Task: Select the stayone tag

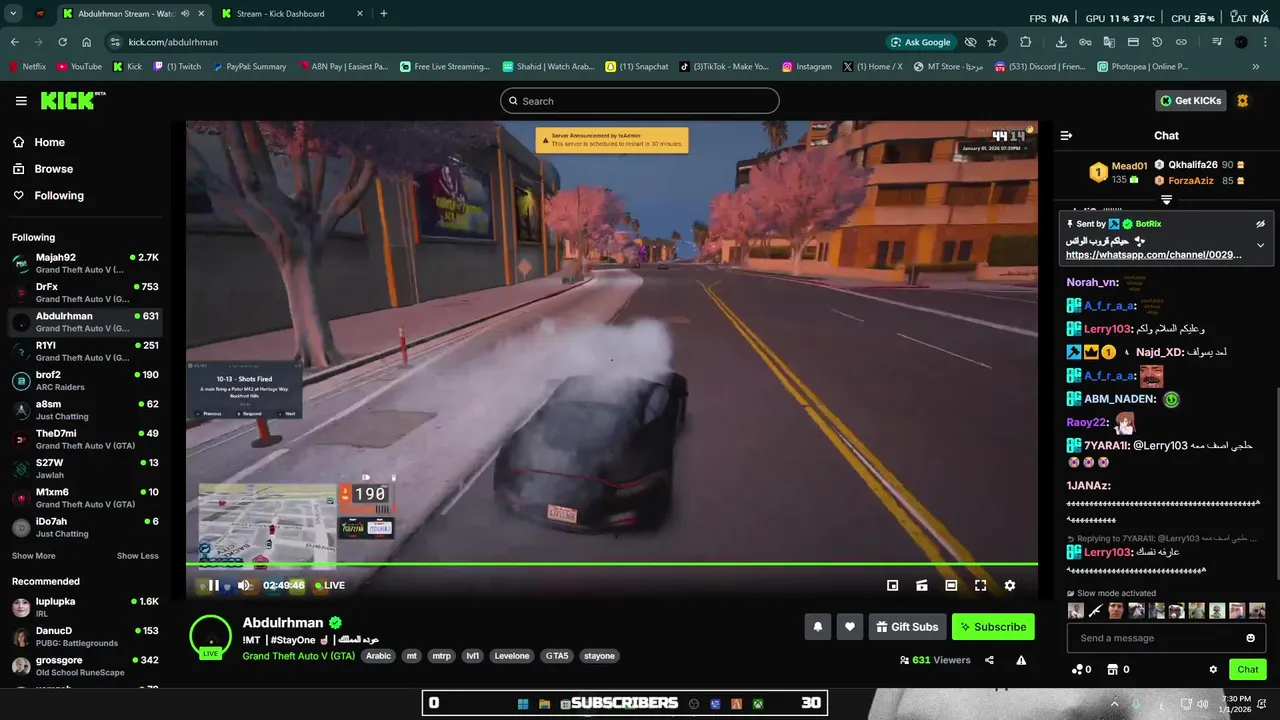Action: coord(600,656)
